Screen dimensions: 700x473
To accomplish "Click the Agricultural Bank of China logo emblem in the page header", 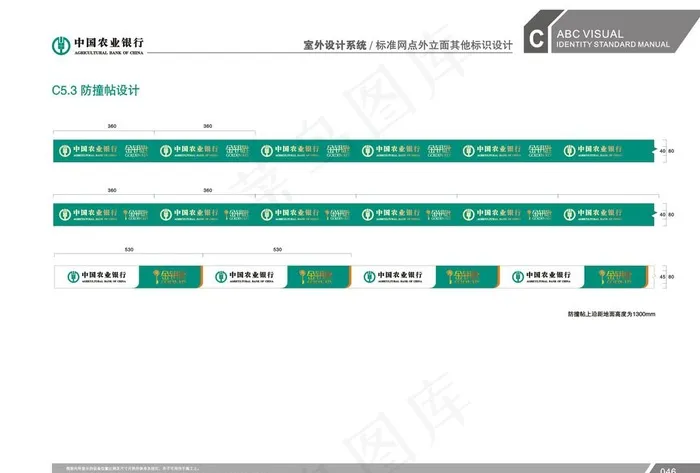I will (61, 46).
